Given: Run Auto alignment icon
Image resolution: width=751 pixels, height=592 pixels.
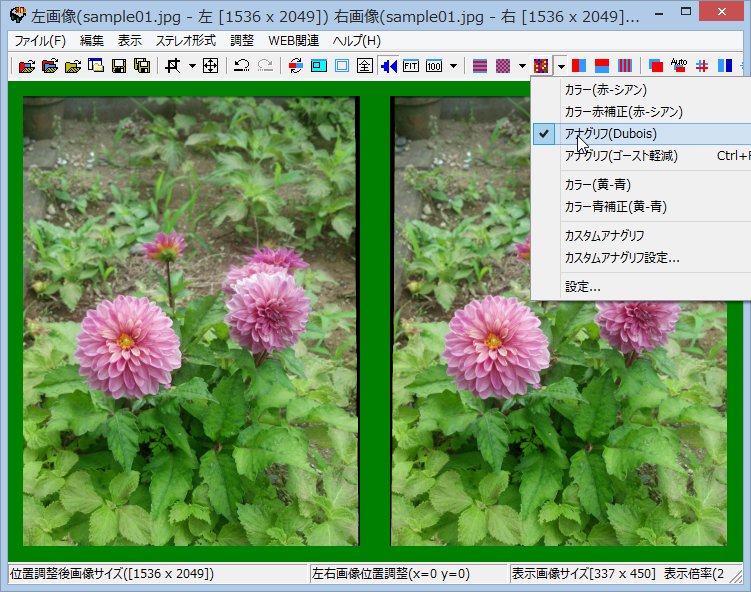Looking at the screenshot, I should tap(679, 66).
